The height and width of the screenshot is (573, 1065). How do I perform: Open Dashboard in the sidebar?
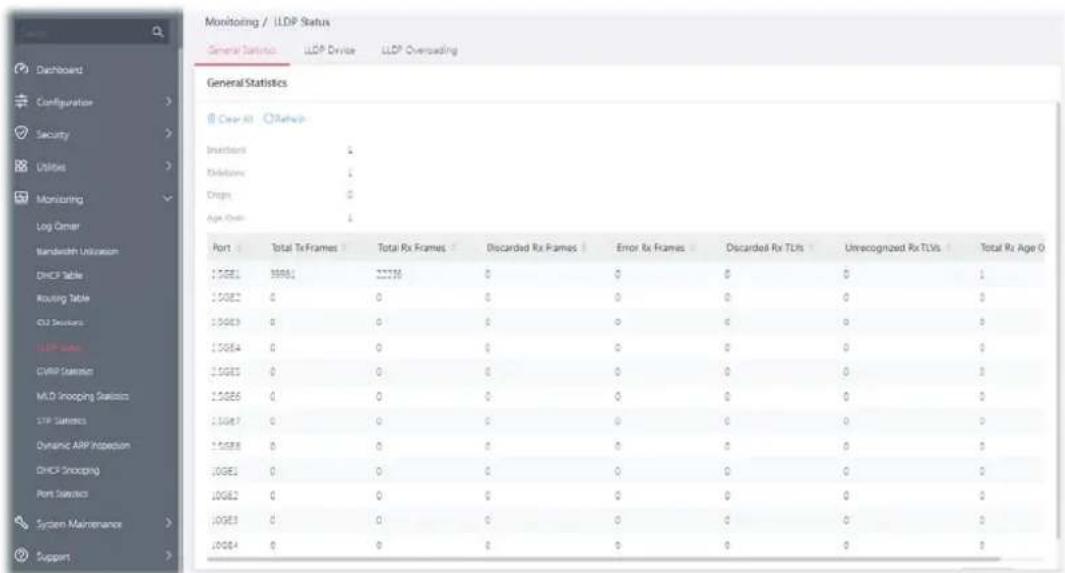point(59,70)
